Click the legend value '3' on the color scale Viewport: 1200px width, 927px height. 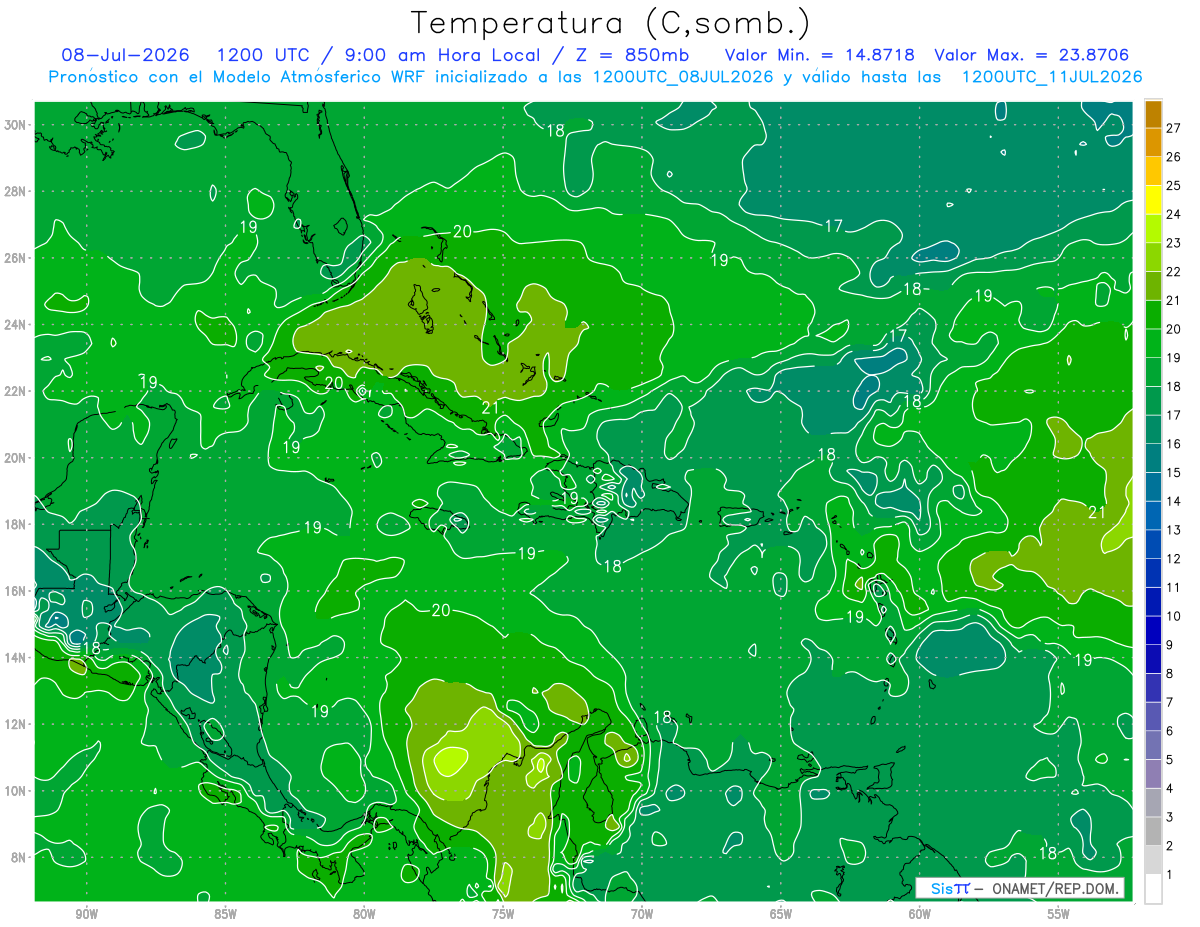coord(1169,817)
